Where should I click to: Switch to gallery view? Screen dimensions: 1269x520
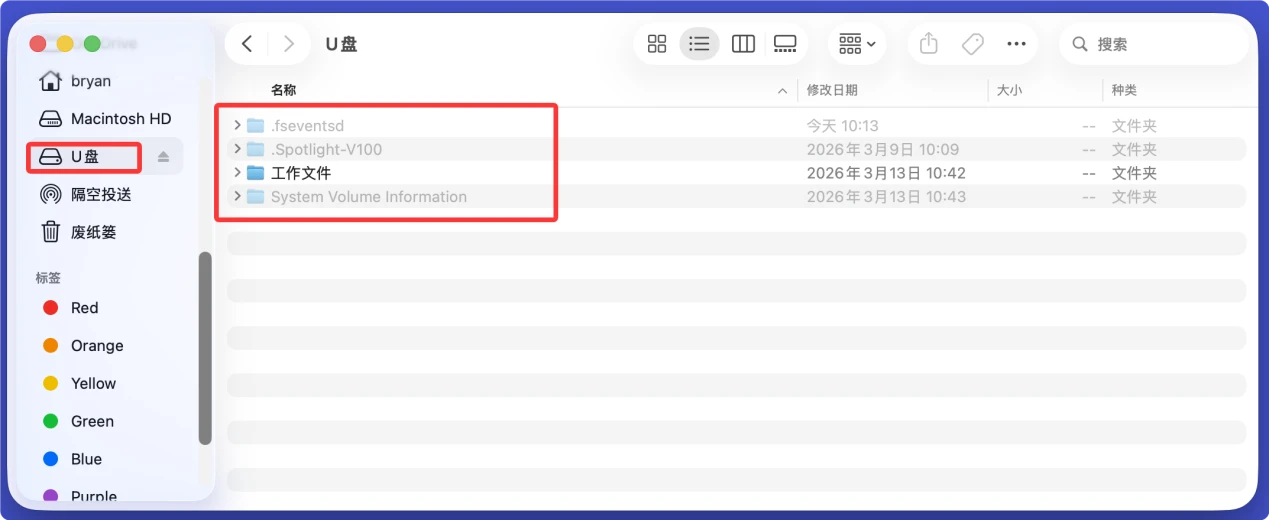(785, 44)
